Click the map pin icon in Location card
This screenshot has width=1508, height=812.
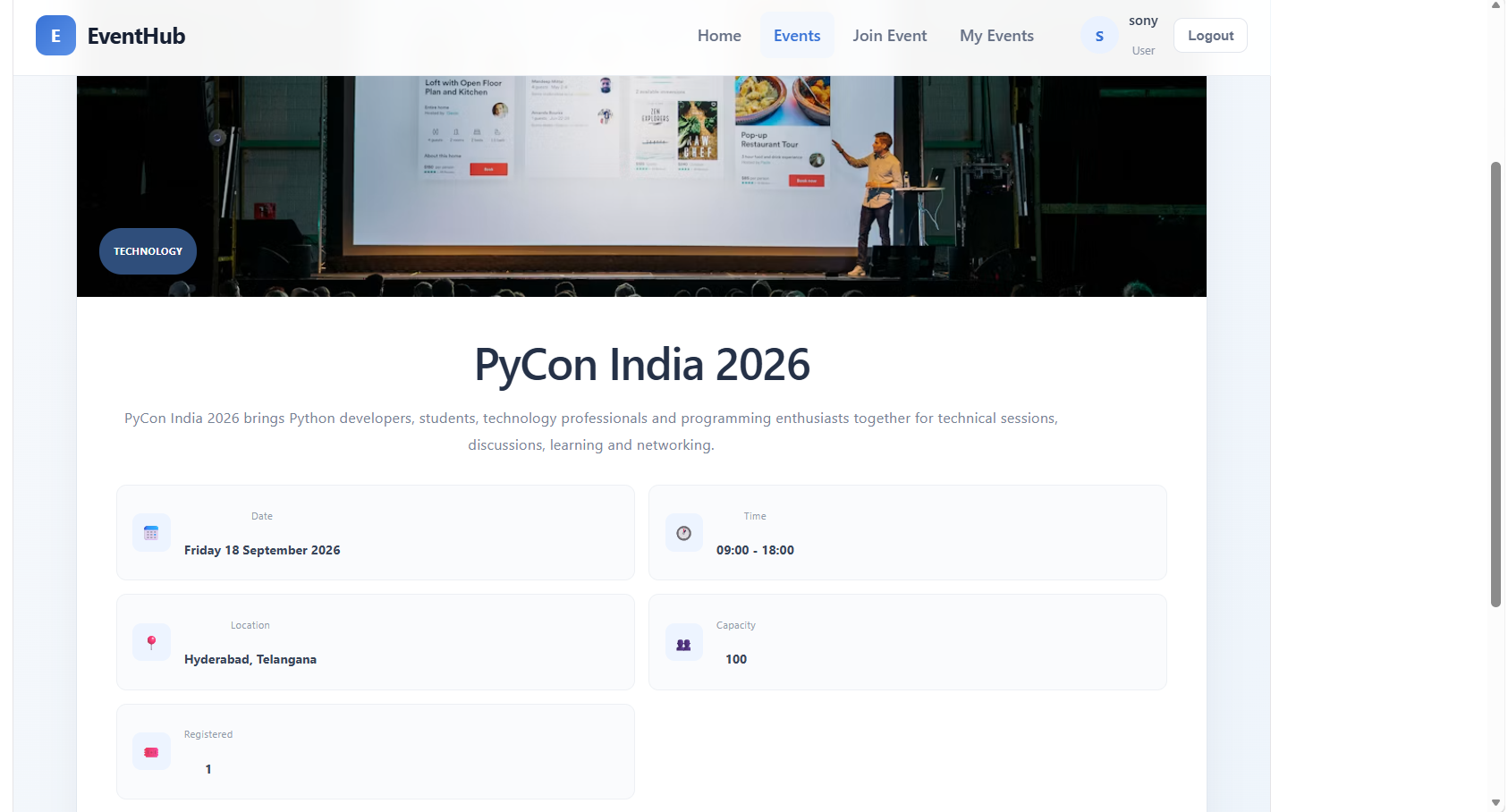point(151,642)
